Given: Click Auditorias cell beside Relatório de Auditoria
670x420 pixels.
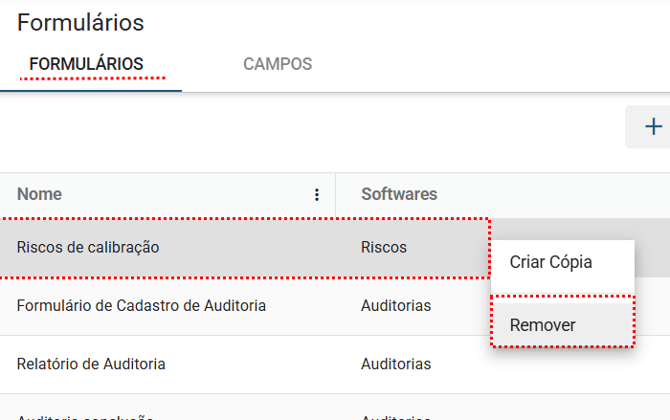Looking at the screenshot, I should coord(396,364).
